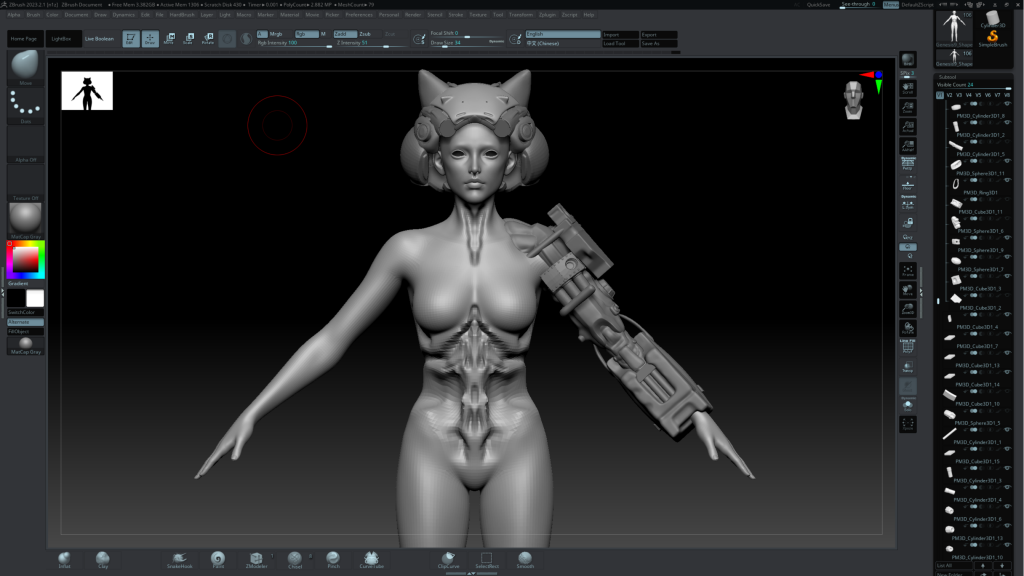
Task: Open the Preferences menu
Action: click(359, 15)
